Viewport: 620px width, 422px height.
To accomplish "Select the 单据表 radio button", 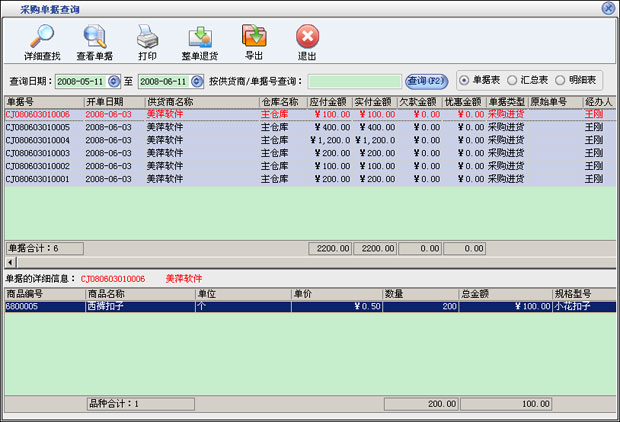I will point(466,80).
